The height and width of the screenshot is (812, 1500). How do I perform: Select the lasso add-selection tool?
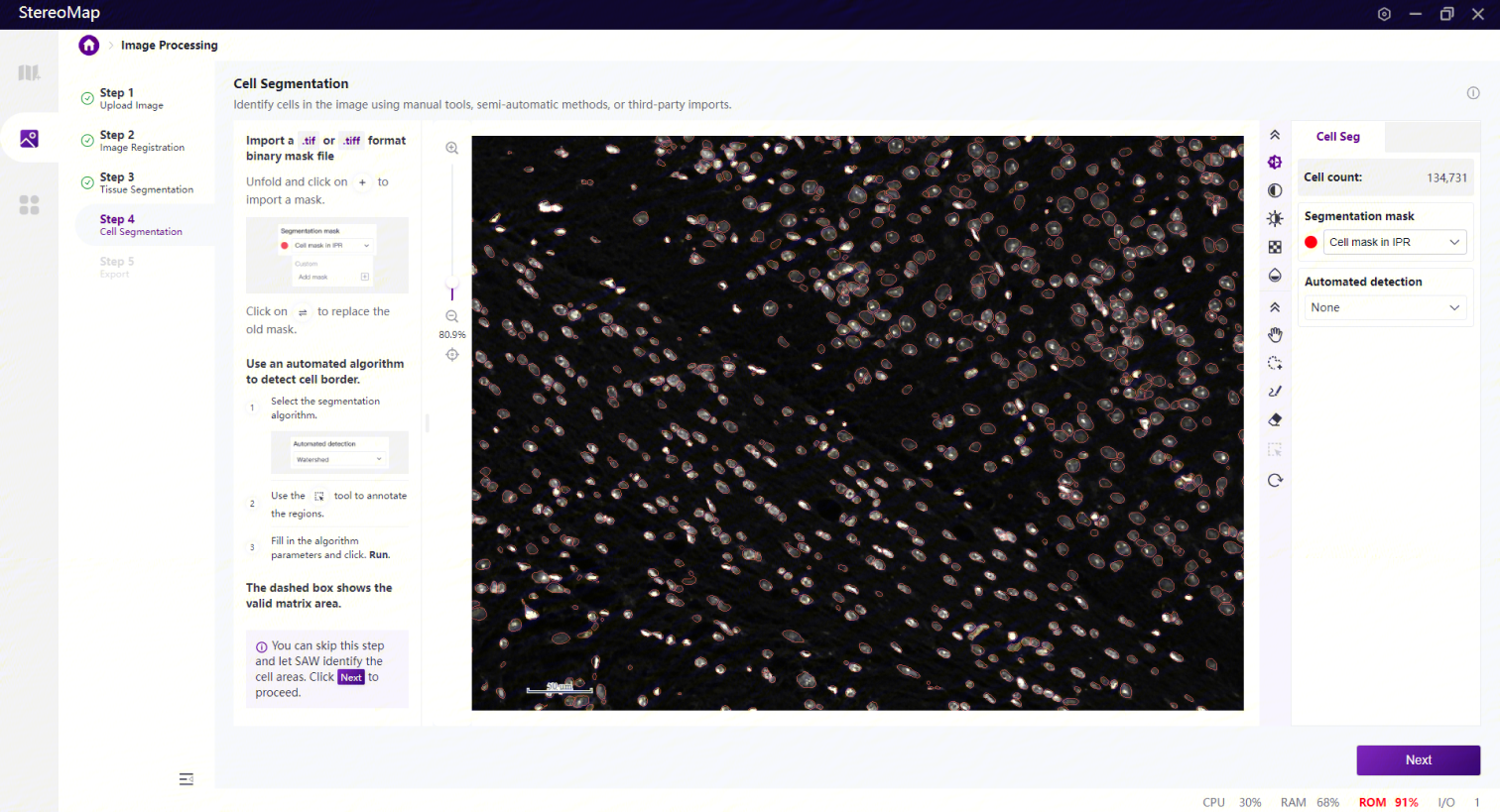(x=1275, y=363)
